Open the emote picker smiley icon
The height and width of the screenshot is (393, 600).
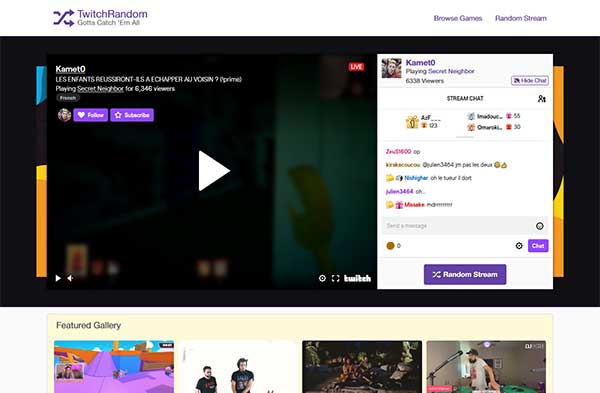tap(540, 226)
